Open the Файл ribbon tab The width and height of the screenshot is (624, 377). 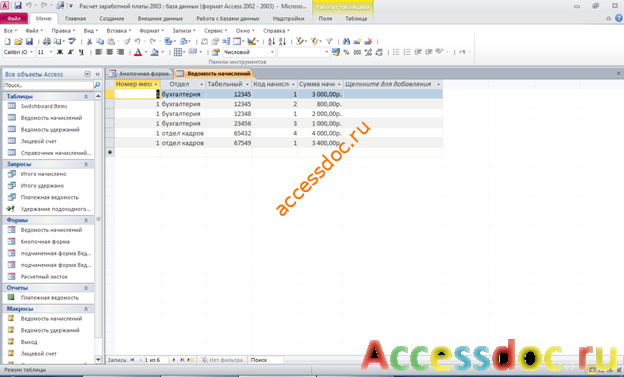(x=14, y=18)
